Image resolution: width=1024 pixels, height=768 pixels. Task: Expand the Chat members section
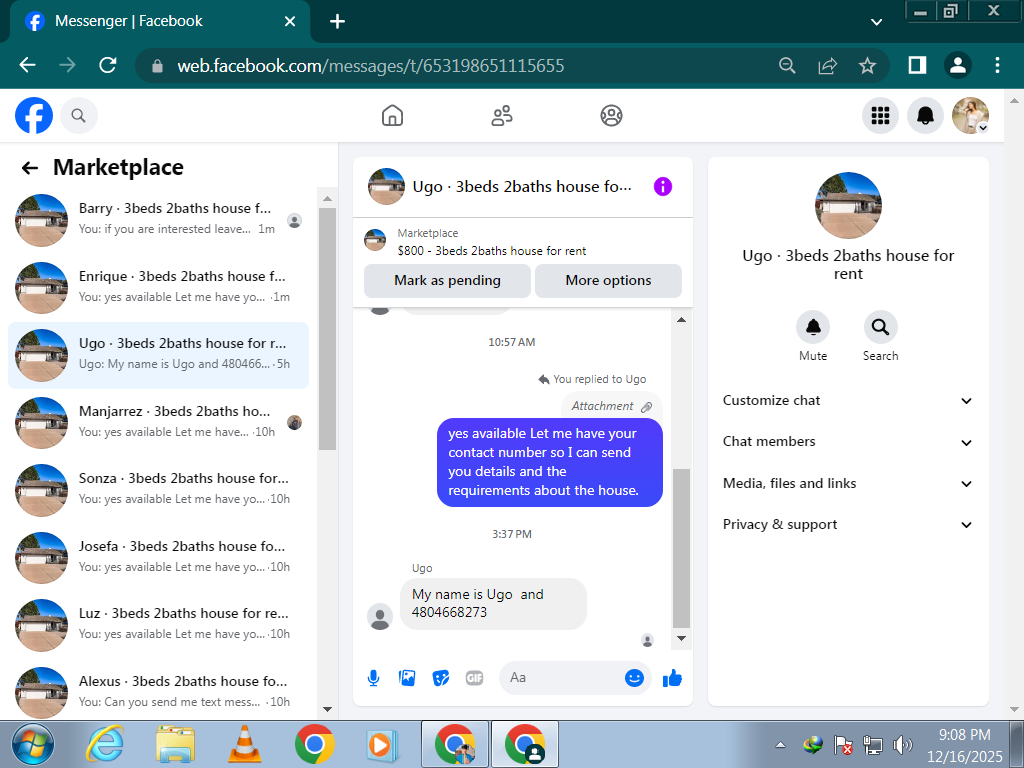[848, 442]
